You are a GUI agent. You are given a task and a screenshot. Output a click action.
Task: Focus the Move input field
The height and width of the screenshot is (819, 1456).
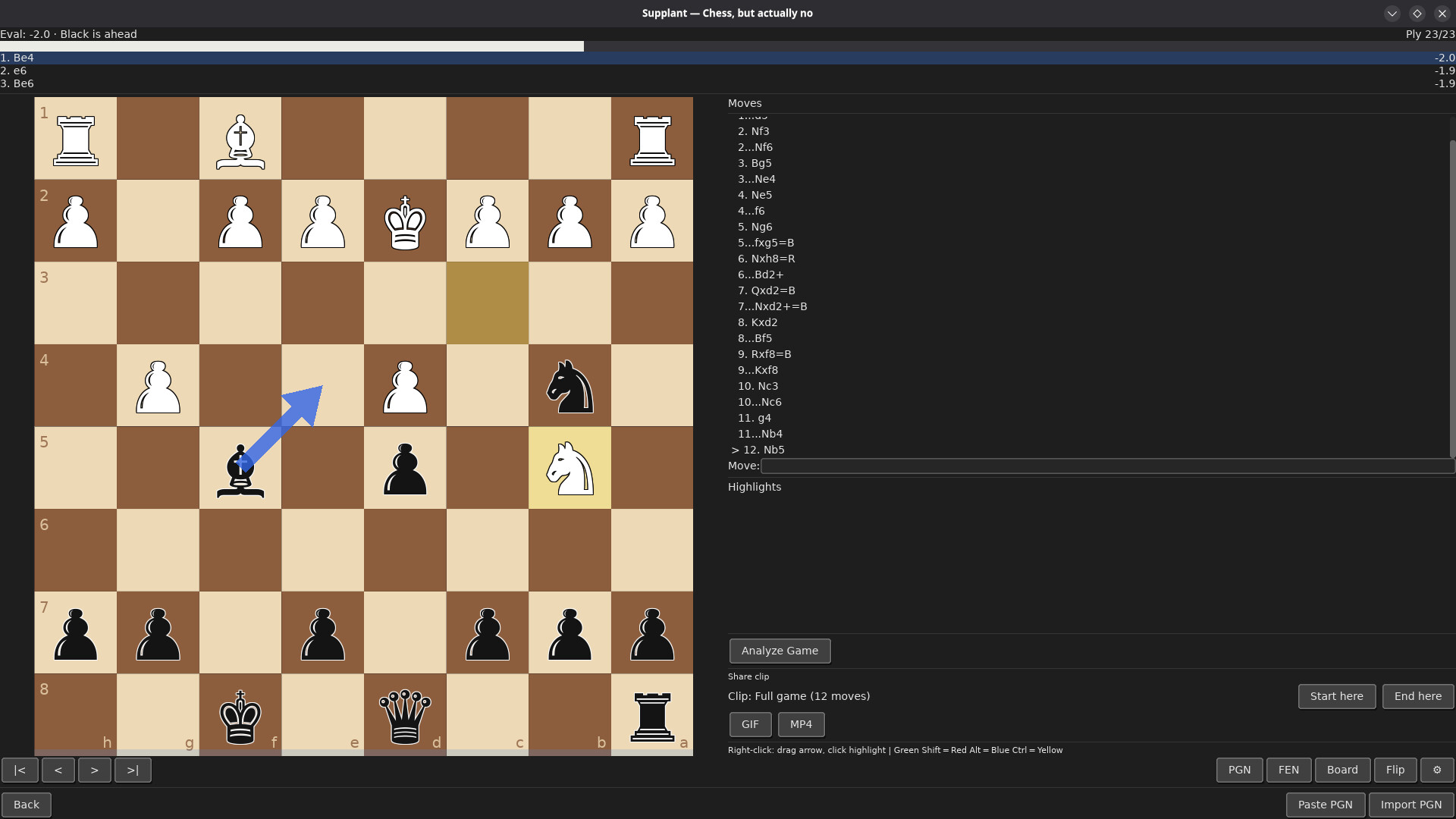[1107, 466]
